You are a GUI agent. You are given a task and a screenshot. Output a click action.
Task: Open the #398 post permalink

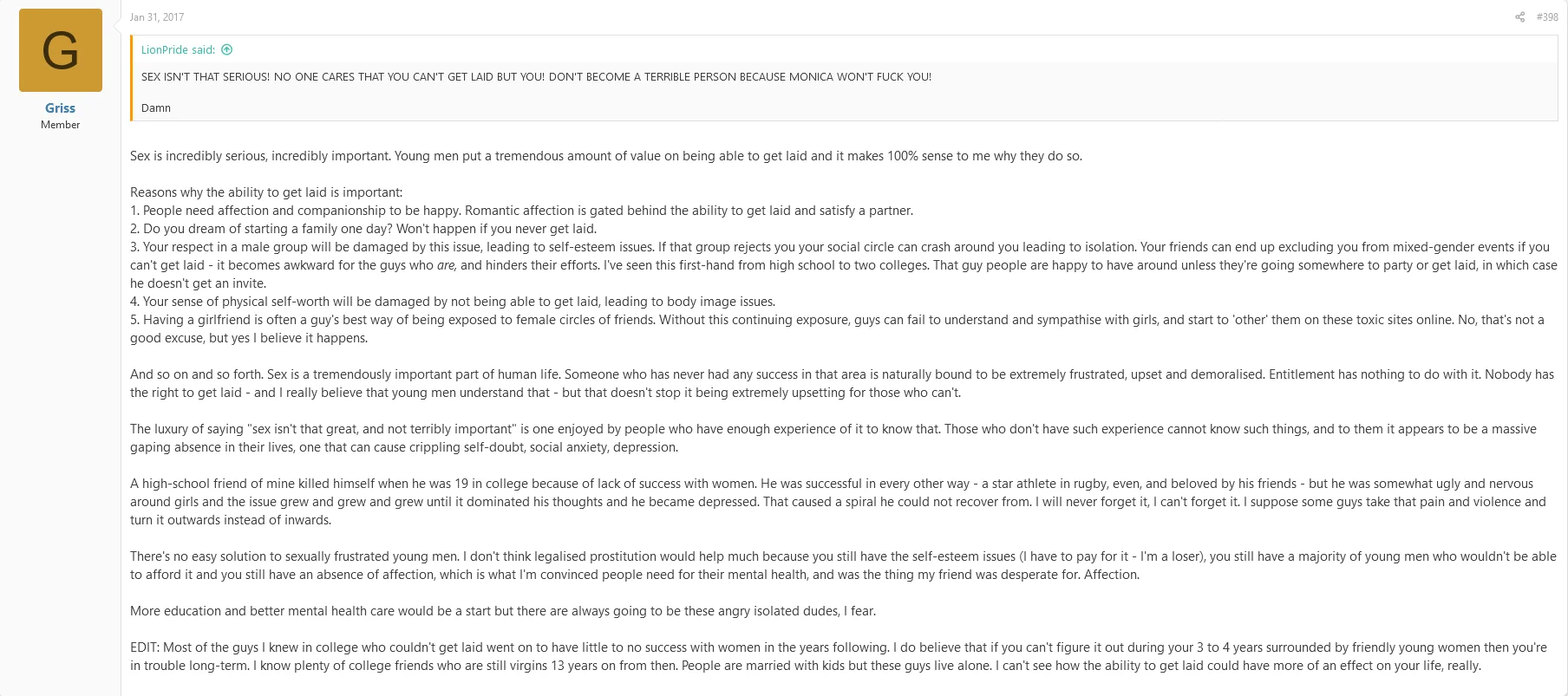(x=1547, y=17)
